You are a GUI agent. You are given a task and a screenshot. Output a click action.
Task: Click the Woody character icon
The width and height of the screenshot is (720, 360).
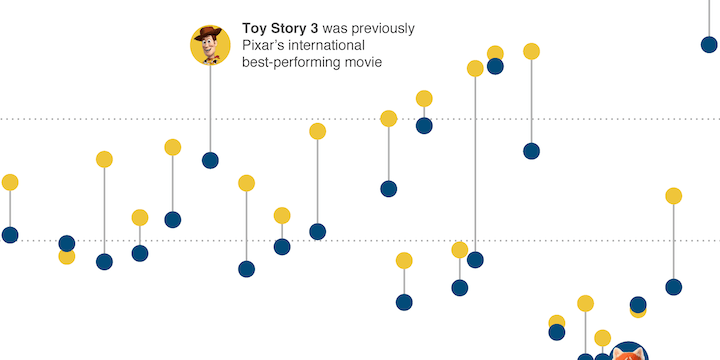click(210, 45)
